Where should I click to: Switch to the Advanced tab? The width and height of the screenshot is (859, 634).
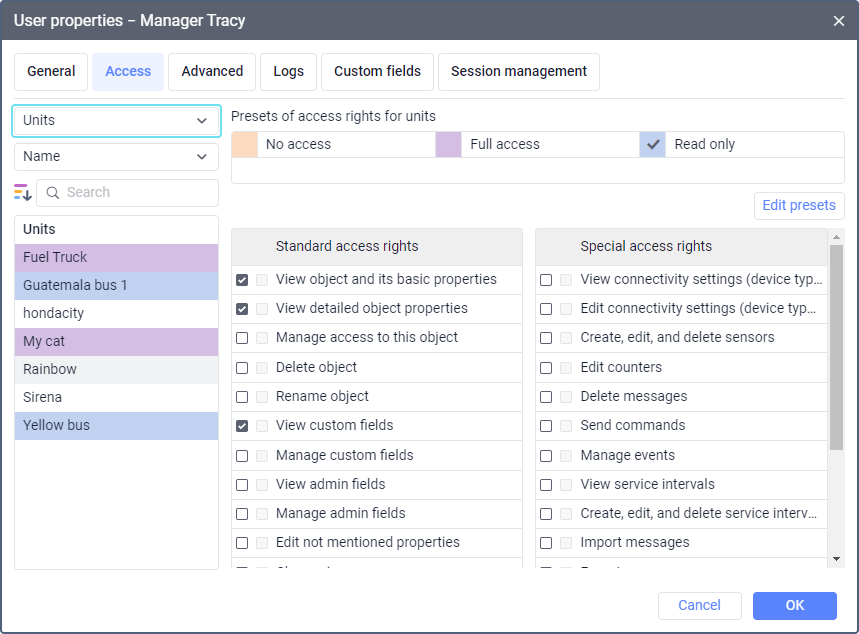pyautogui.click(x=212, y=71)
